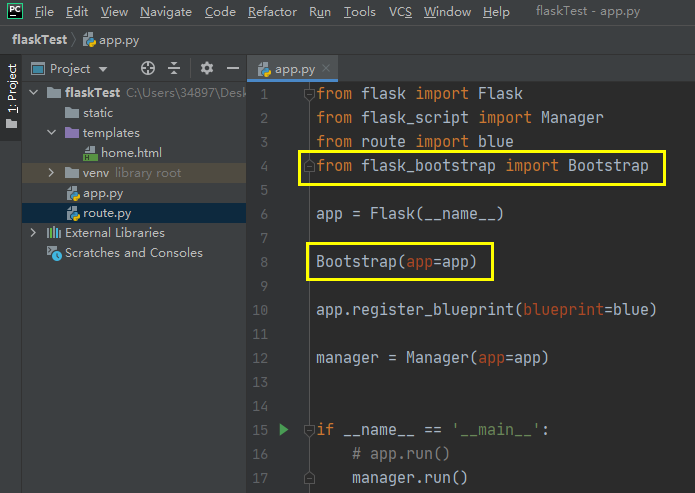Open the Window menu

click(447, 12)
